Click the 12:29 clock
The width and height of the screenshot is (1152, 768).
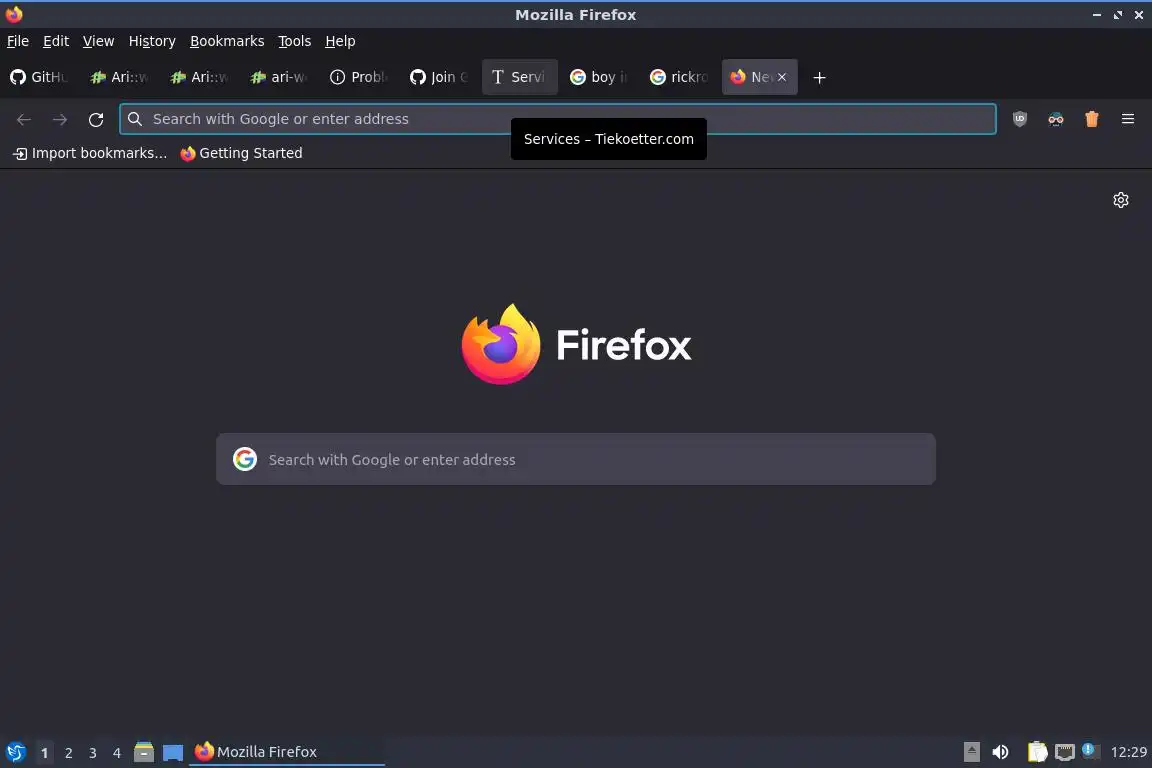[1128, 752]
